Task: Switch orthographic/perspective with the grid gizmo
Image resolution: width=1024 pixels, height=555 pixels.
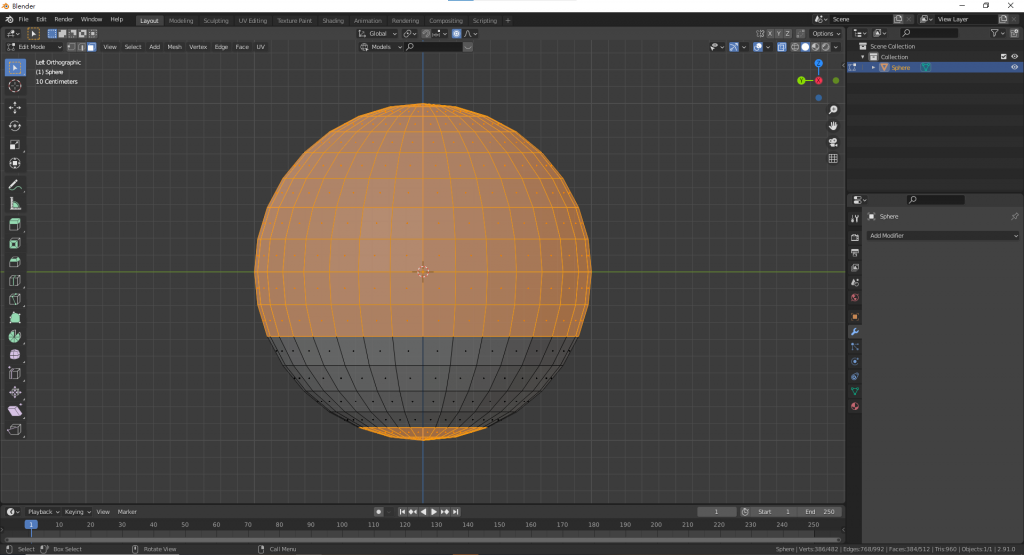Action: [833, 158]
